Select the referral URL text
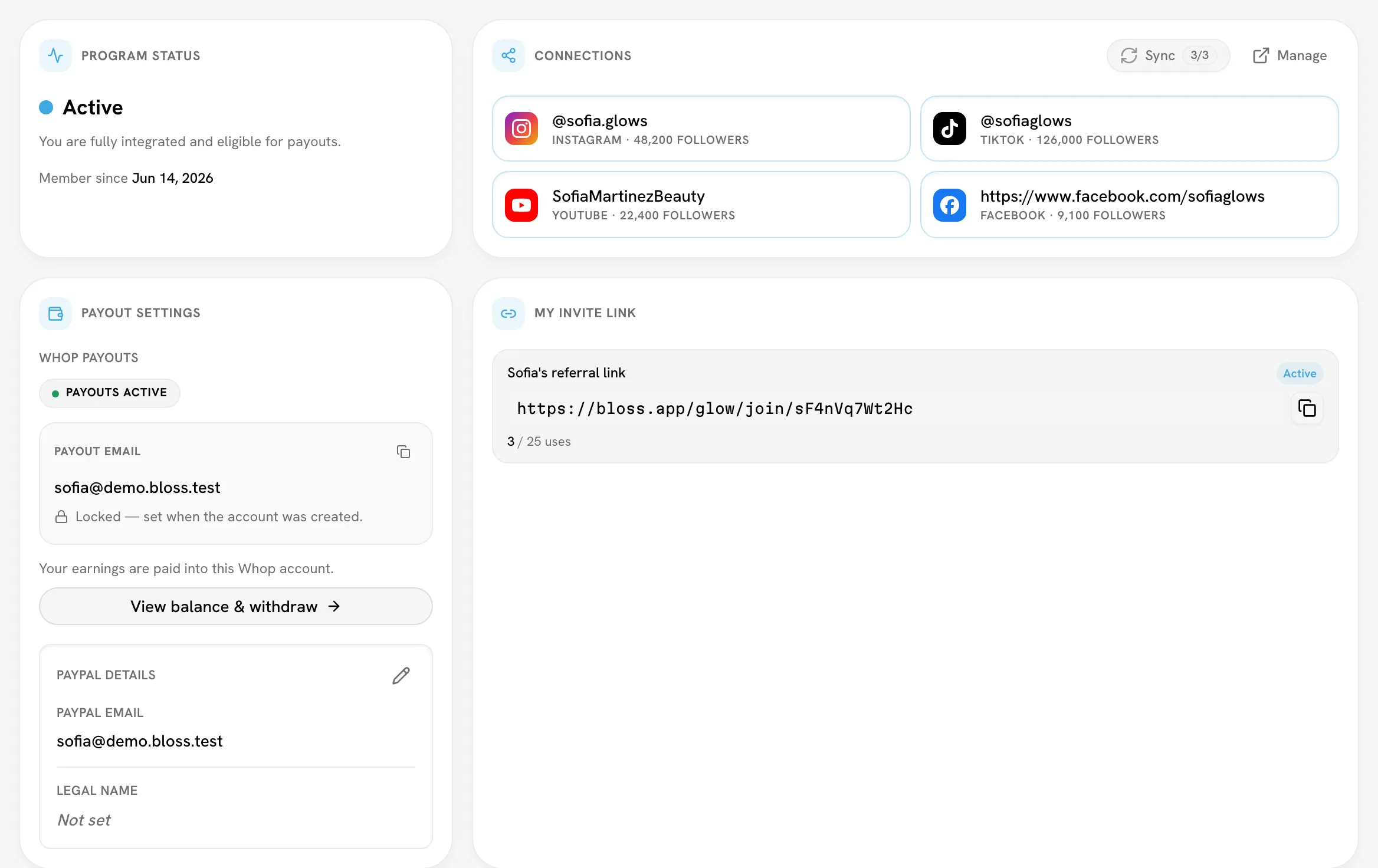Viewport: 1378px width, 868px height. tap(715, 409)
